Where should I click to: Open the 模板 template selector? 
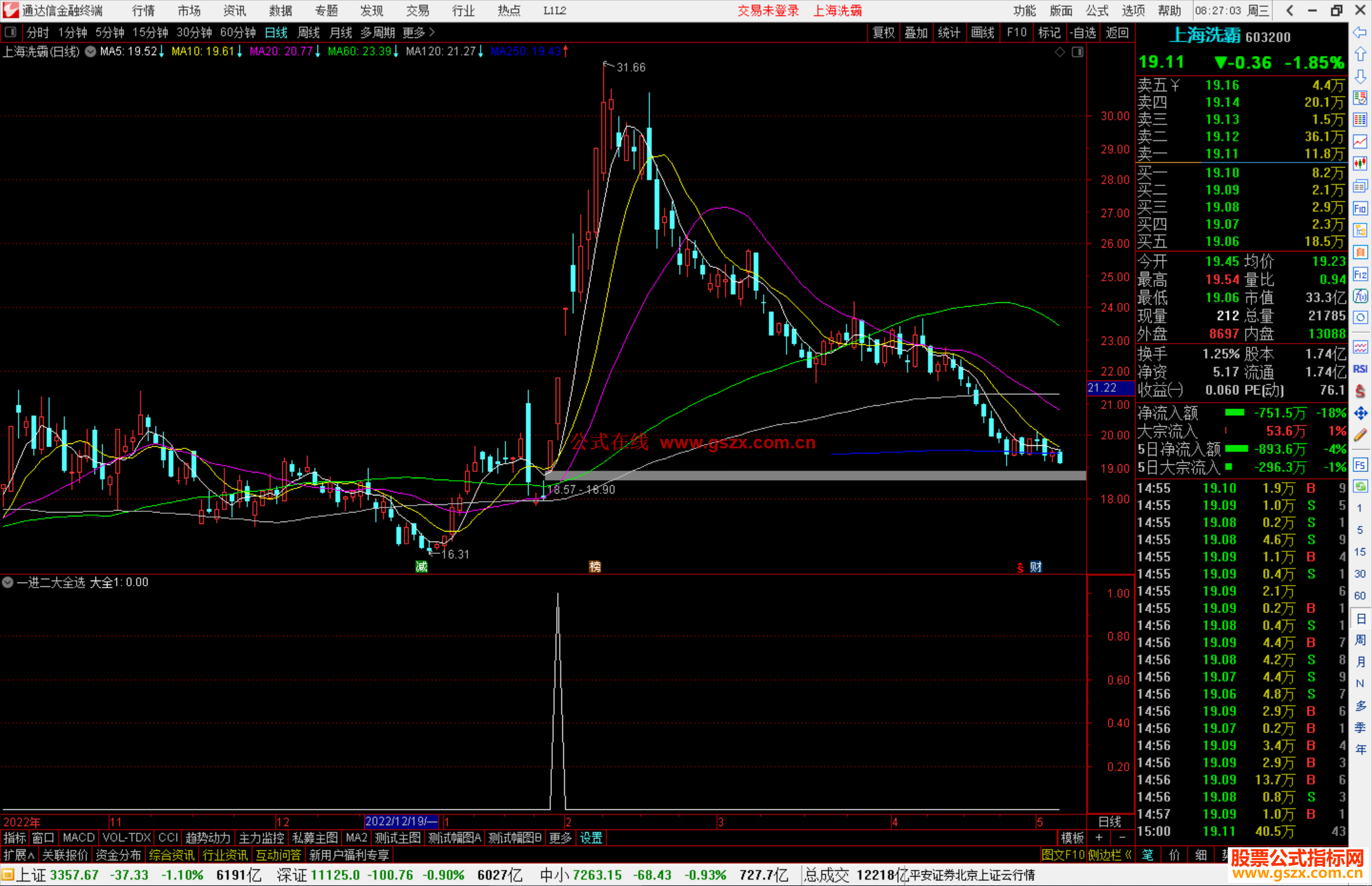(1072, 838)
